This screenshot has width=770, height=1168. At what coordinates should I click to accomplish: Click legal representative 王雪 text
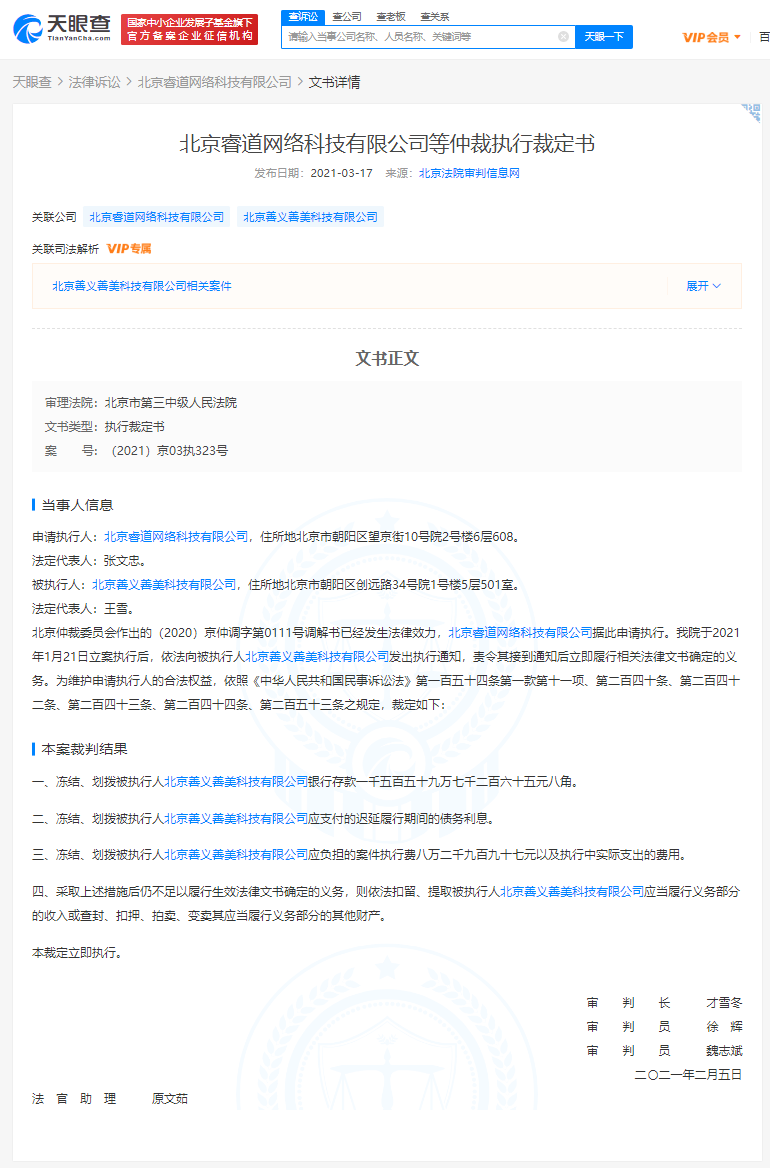click(x=115, y=609)
